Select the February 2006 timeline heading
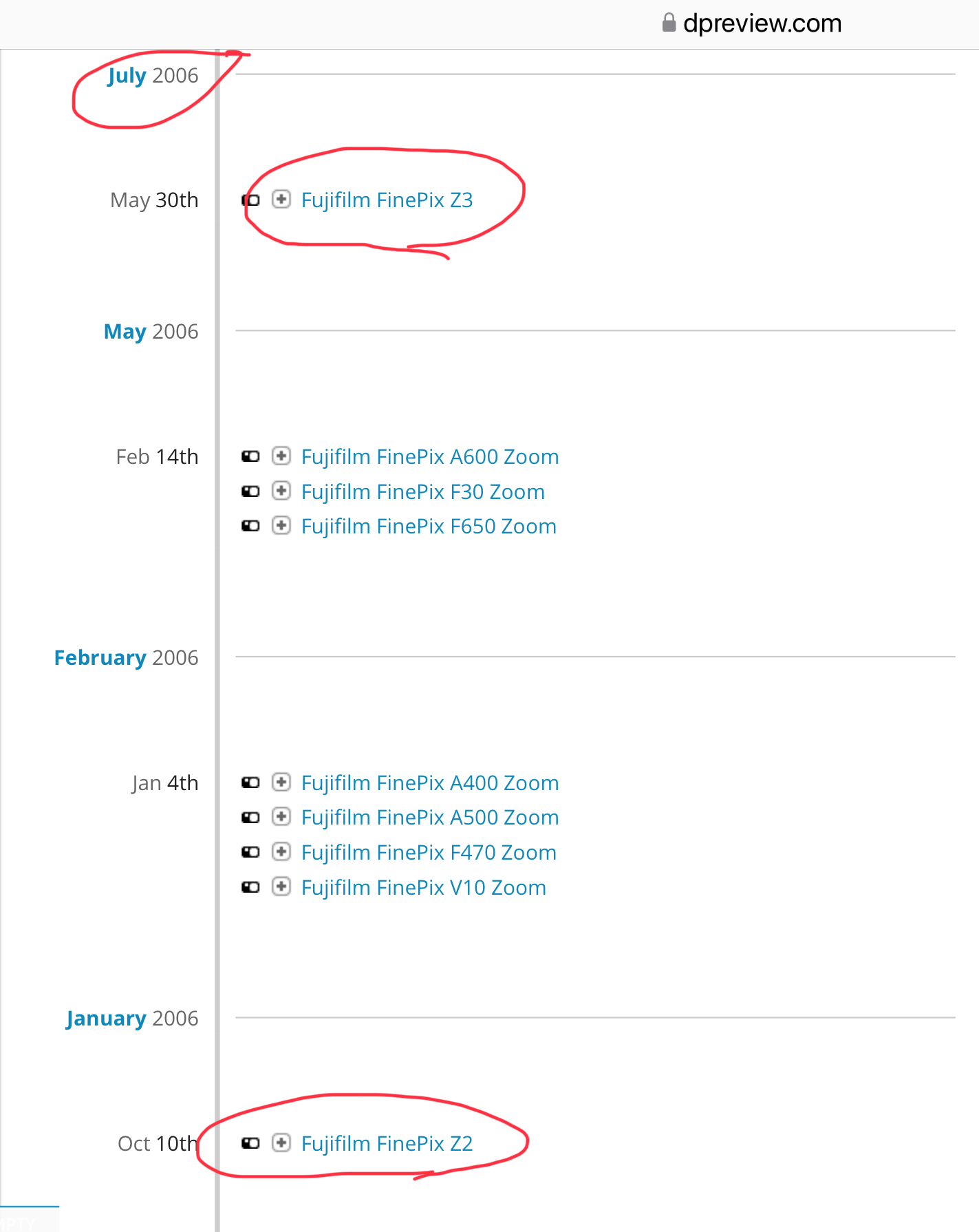Image resolution: width=979 pixels, height=1232 pixels. coord(126,658)
